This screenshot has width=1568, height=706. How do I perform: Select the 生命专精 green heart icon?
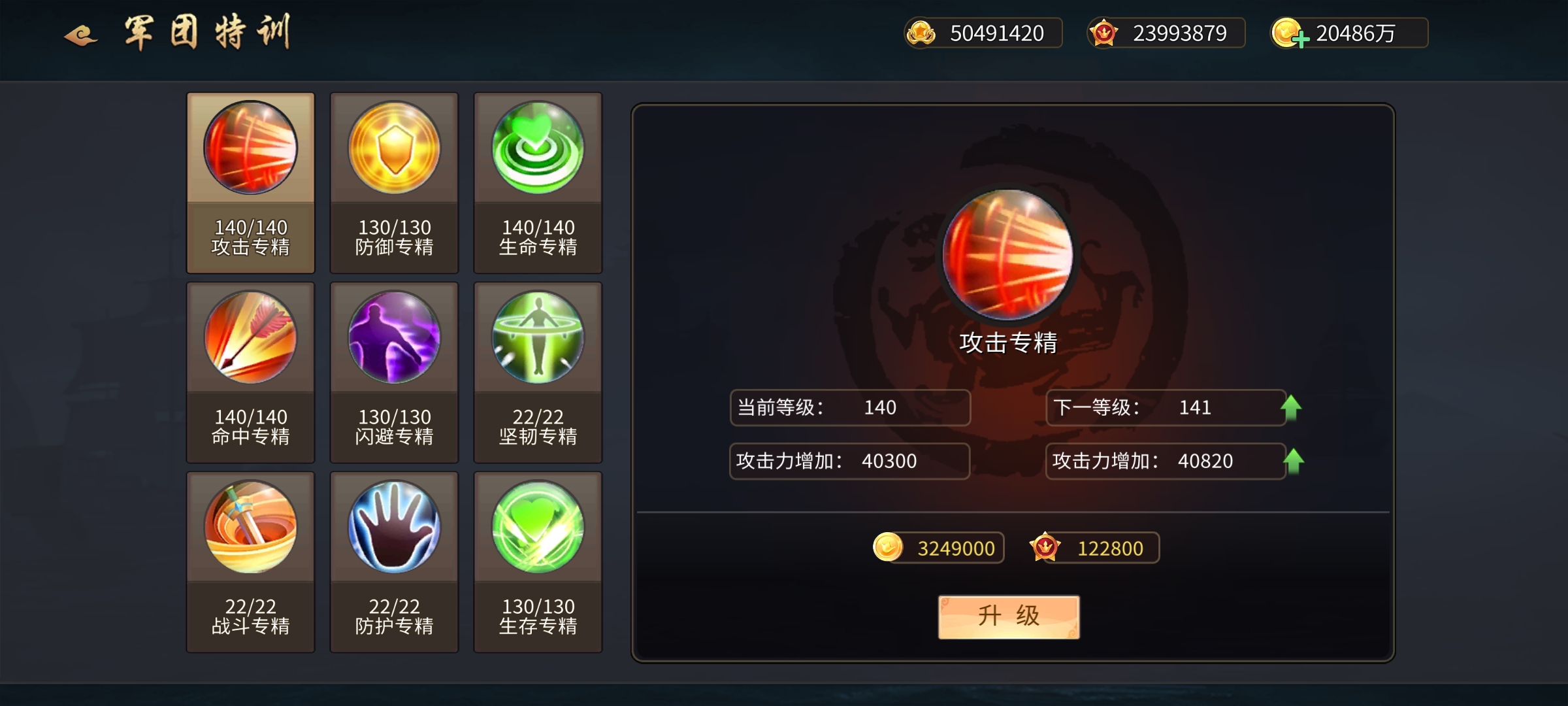(538, 148)
